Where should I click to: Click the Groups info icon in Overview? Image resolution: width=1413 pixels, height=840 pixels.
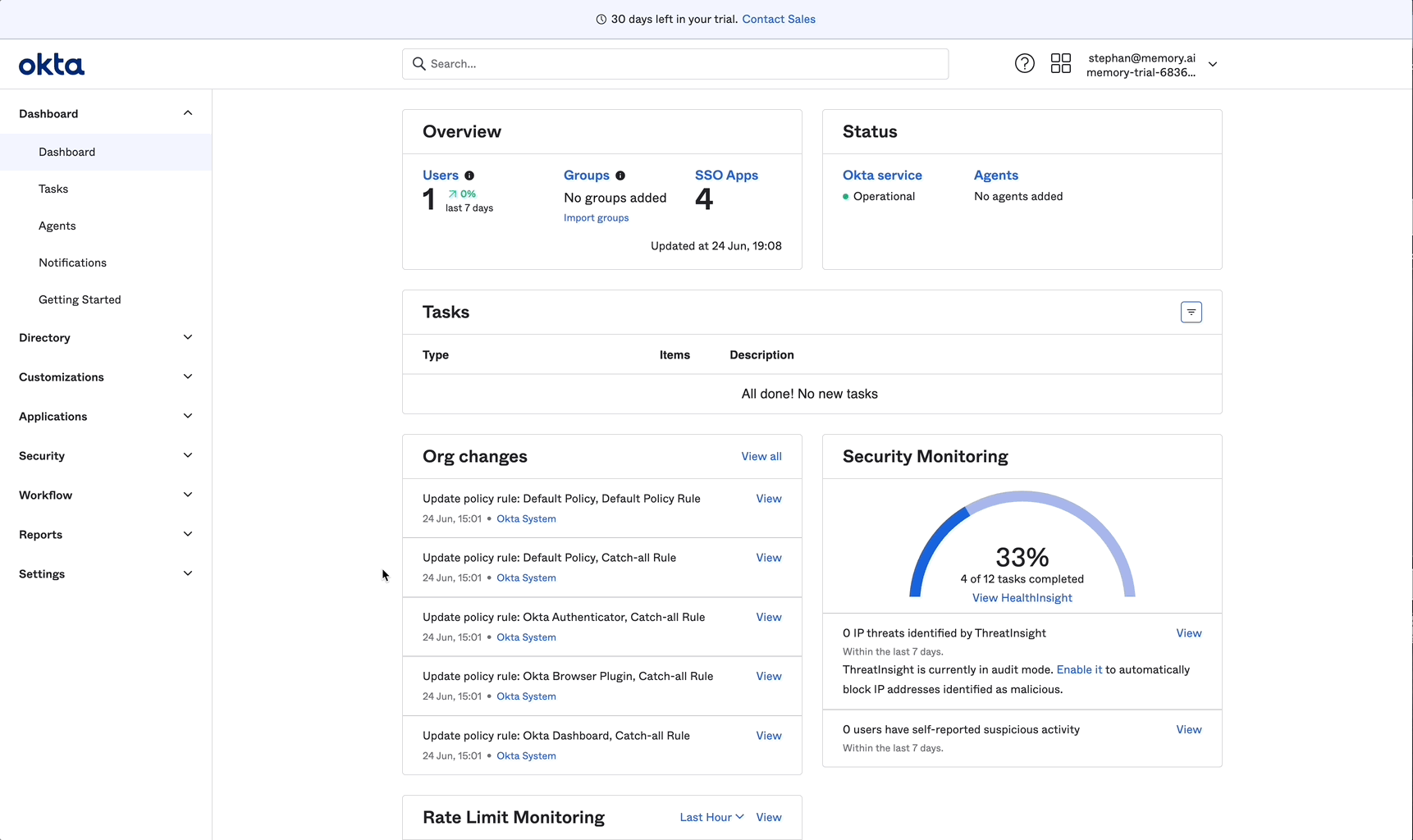pos(620,176)
